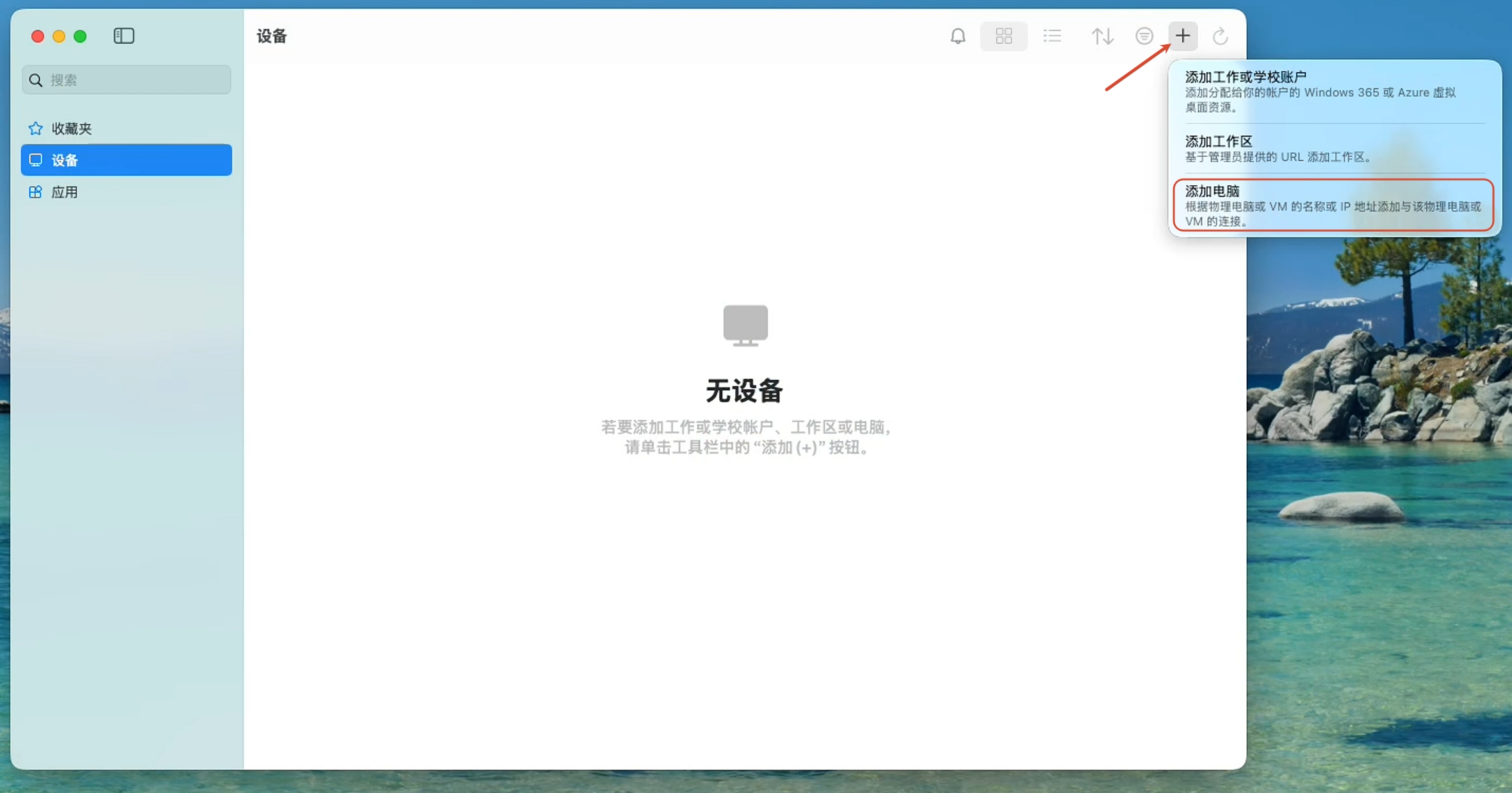Switch to list view layout
Screen dimensions: 1512x793
click(x=1052, y=36)
